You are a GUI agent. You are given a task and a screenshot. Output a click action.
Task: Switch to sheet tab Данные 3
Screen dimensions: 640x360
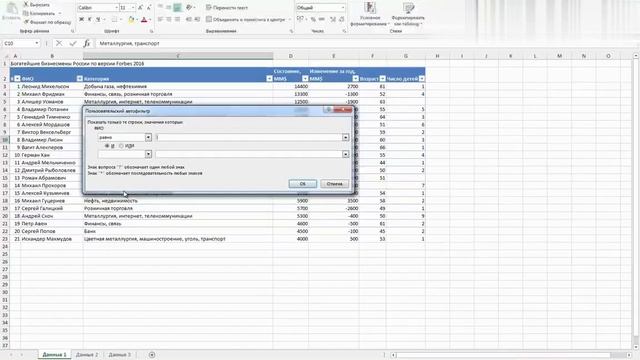tap(120, 355)
